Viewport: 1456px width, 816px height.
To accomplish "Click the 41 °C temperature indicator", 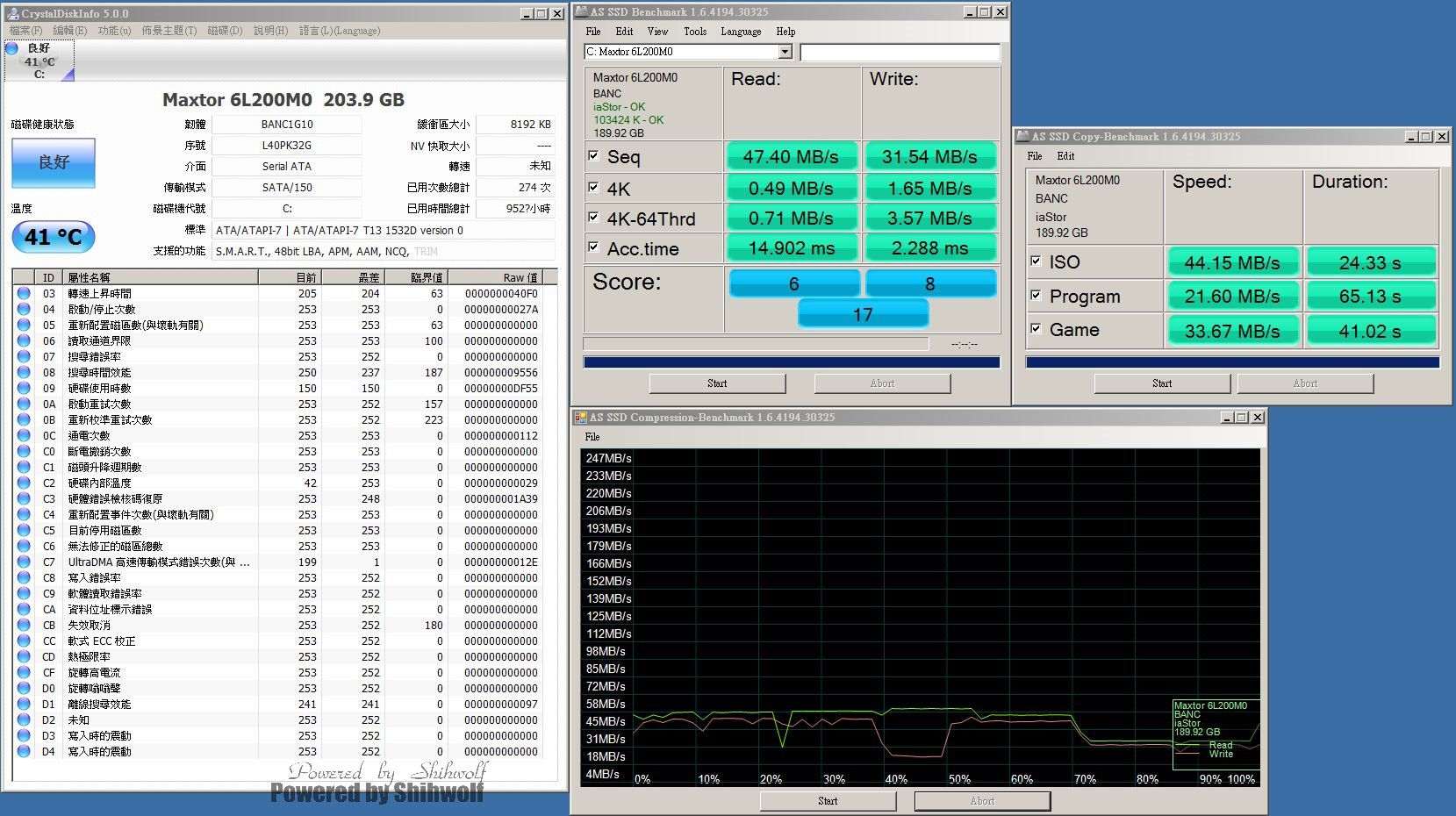I will 54,237.
